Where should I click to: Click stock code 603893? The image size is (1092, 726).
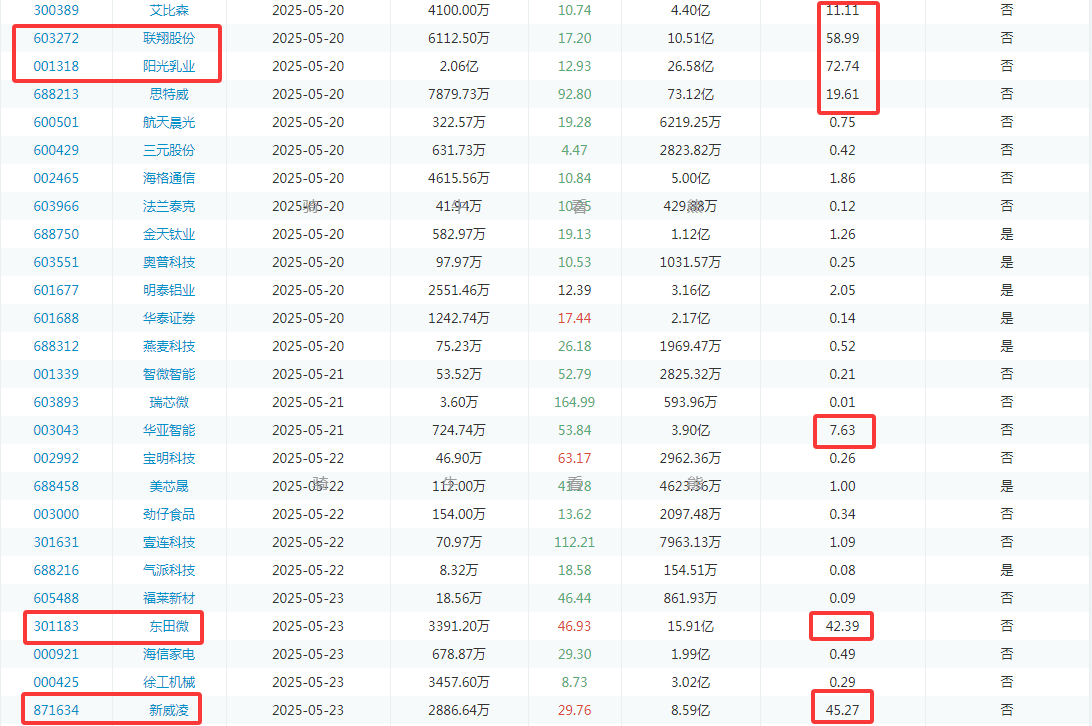pyautogui.click(x=56, y=402)
